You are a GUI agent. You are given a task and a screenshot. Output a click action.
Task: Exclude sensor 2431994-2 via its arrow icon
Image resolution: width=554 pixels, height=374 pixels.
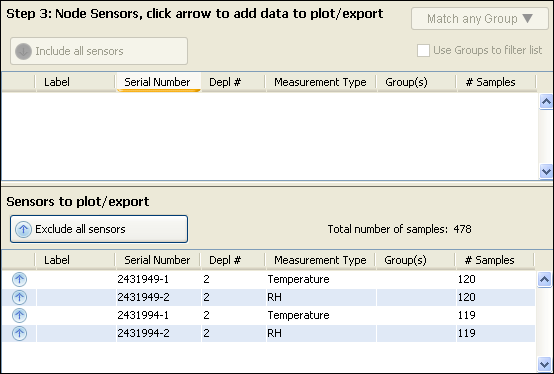click(19, 333)
